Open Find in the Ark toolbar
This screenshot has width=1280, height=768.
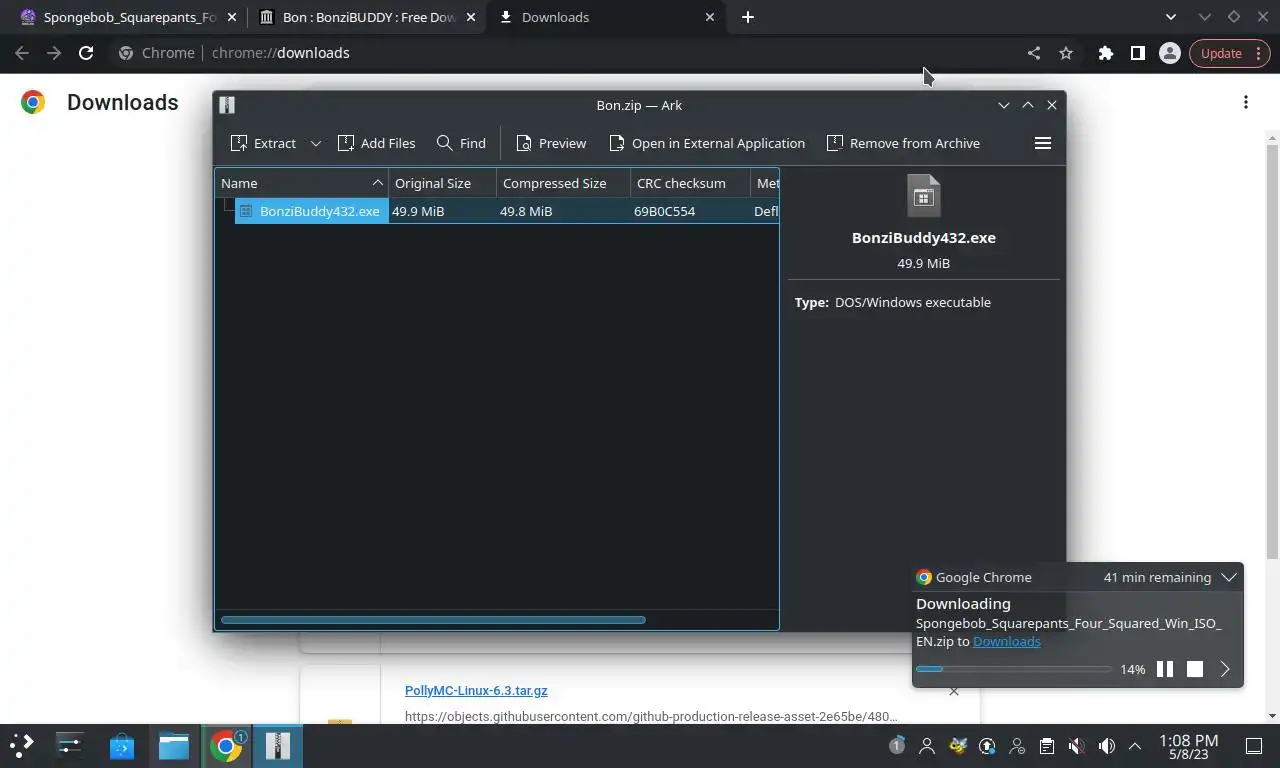[461, 143]
